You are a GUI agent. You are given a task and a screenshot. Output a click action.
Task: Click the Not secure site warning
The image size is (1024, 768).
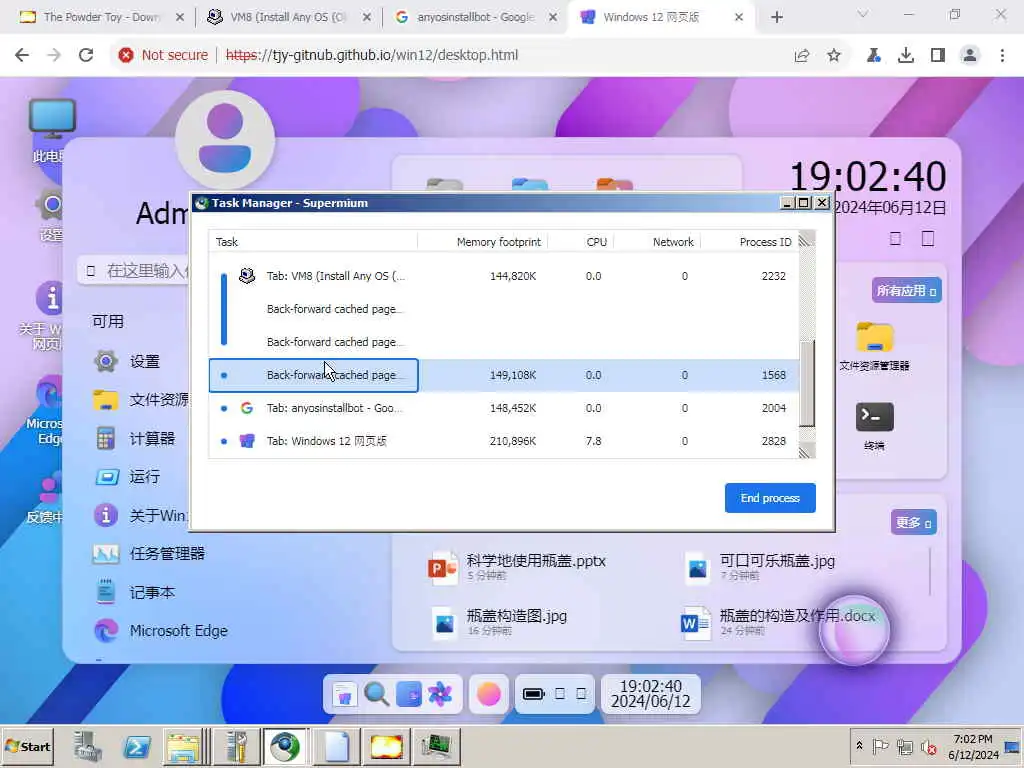(x=163, y=55)
